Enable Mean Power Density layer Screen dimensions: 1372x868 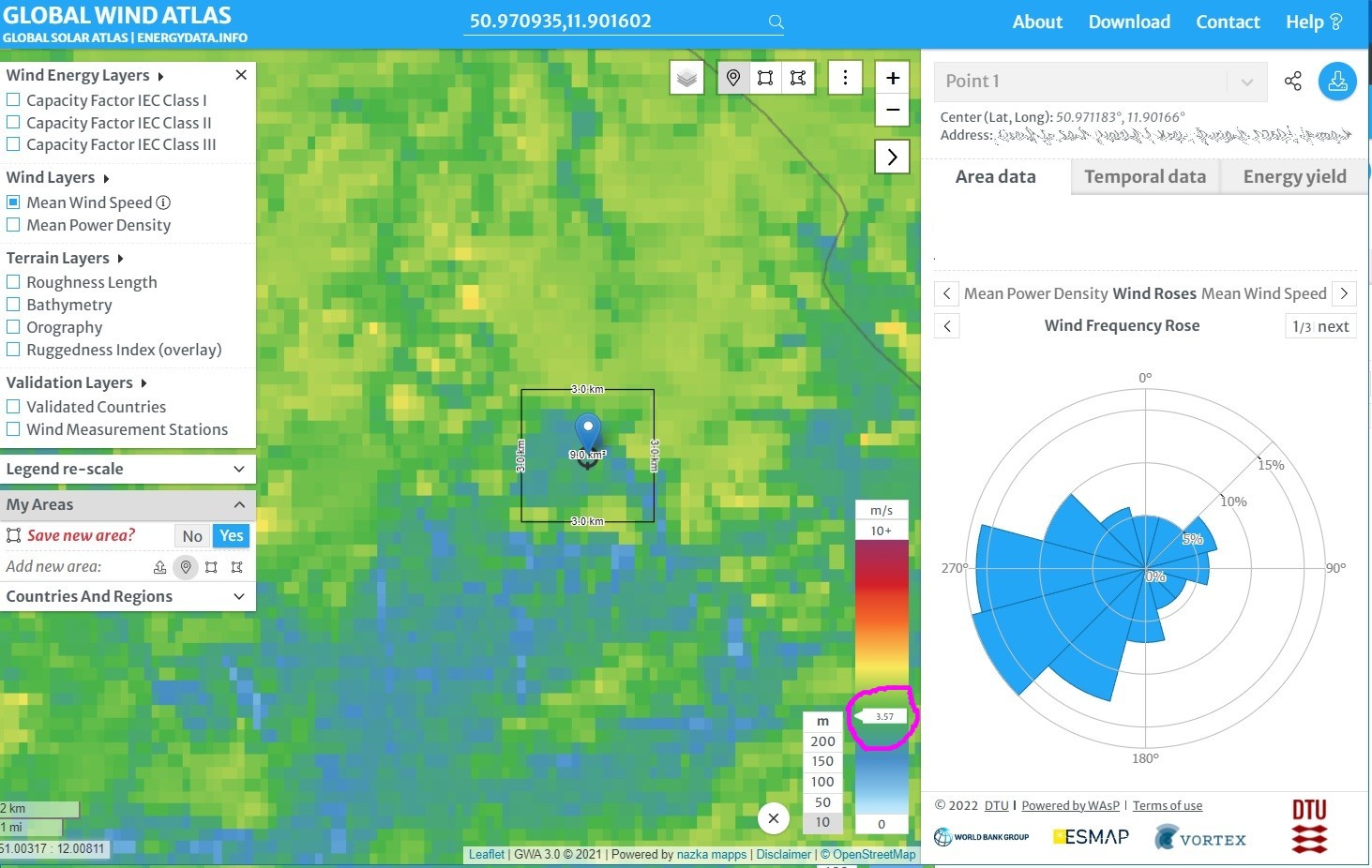14,225
